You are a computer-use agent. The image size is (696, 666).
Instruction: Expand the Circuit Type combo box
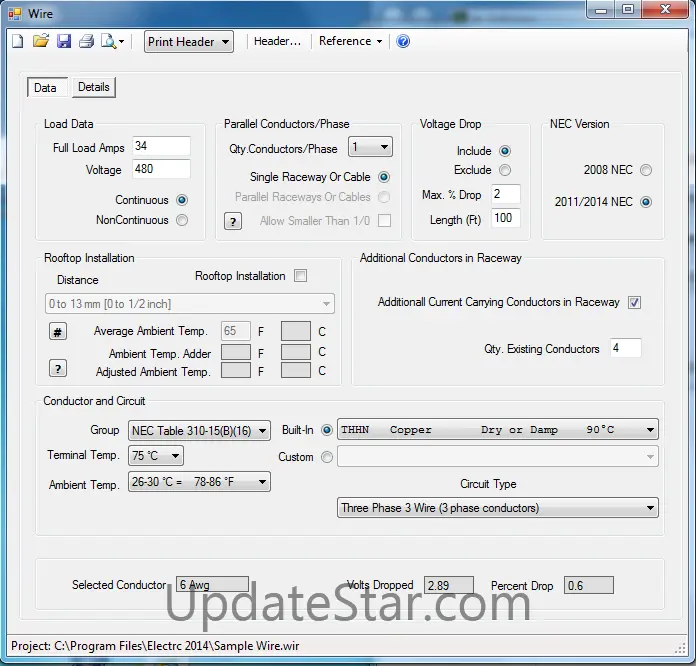(498, 508)
